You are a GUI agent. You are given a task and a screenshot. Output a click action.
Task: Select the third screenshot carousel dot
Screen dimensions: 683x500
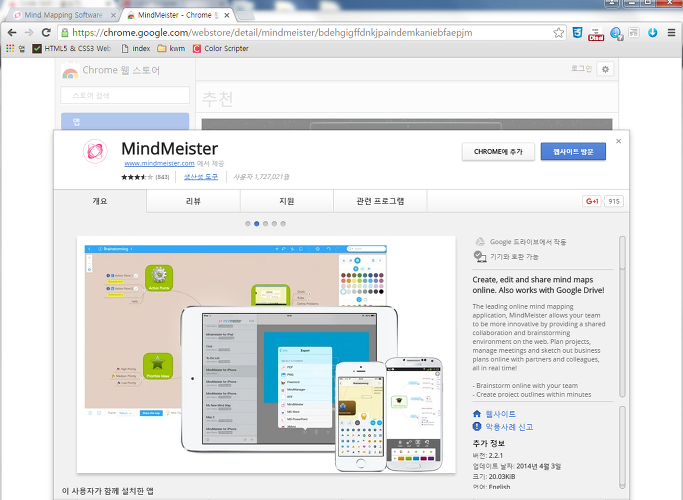265,224
